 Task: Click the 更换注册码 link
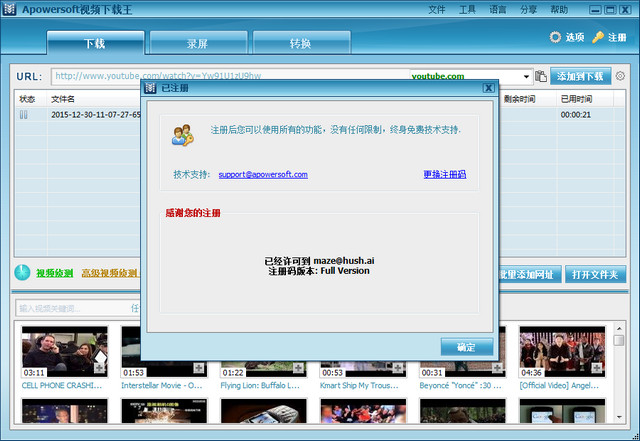[444, 174]
